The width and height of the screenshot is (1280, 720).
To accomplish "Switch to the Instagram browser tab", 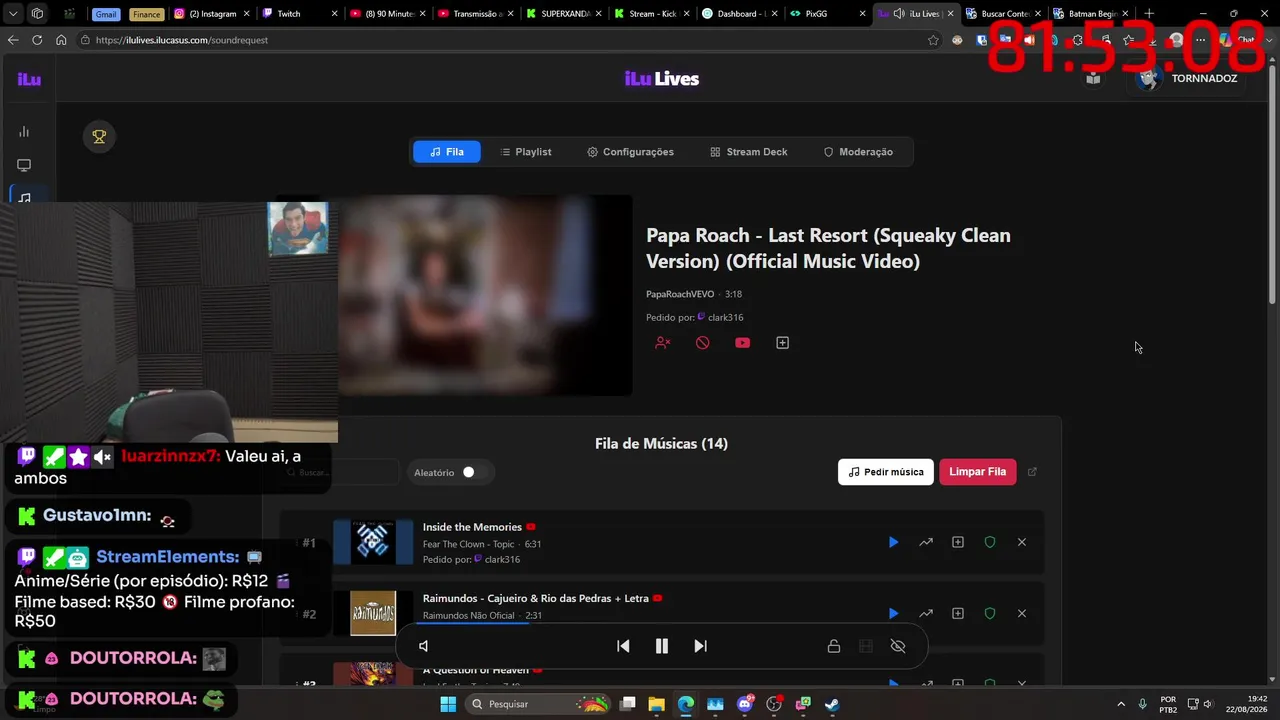I will click(211, 14).
